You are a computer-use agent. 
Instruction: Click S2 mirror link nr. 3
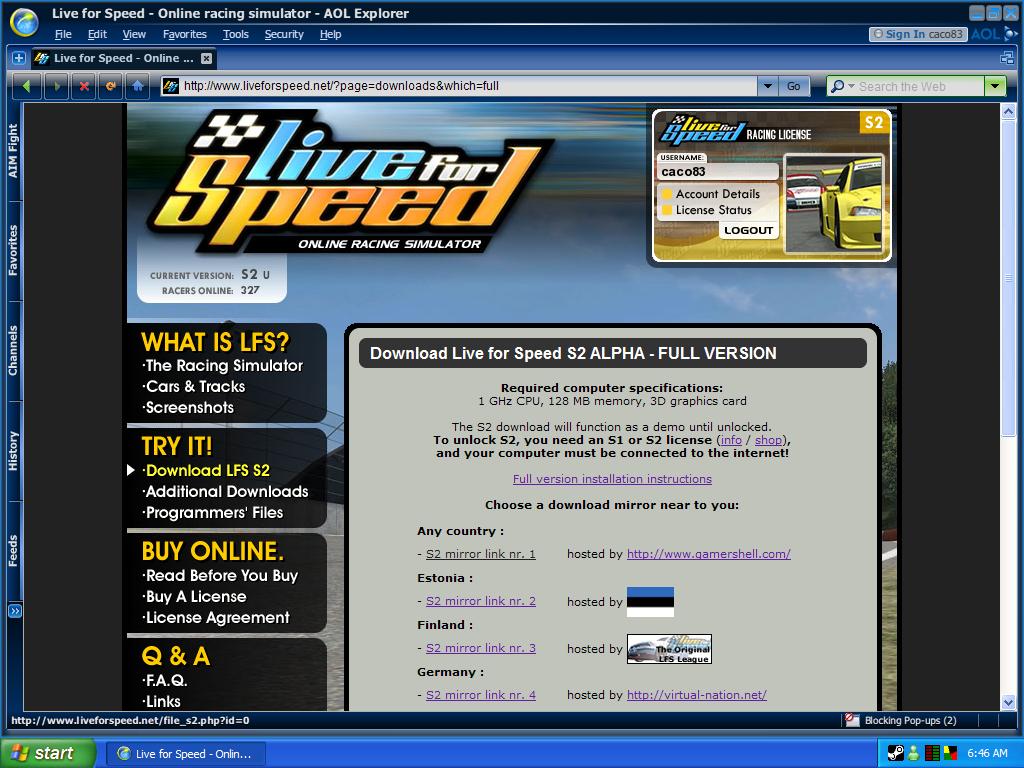(x=481, y=648)
